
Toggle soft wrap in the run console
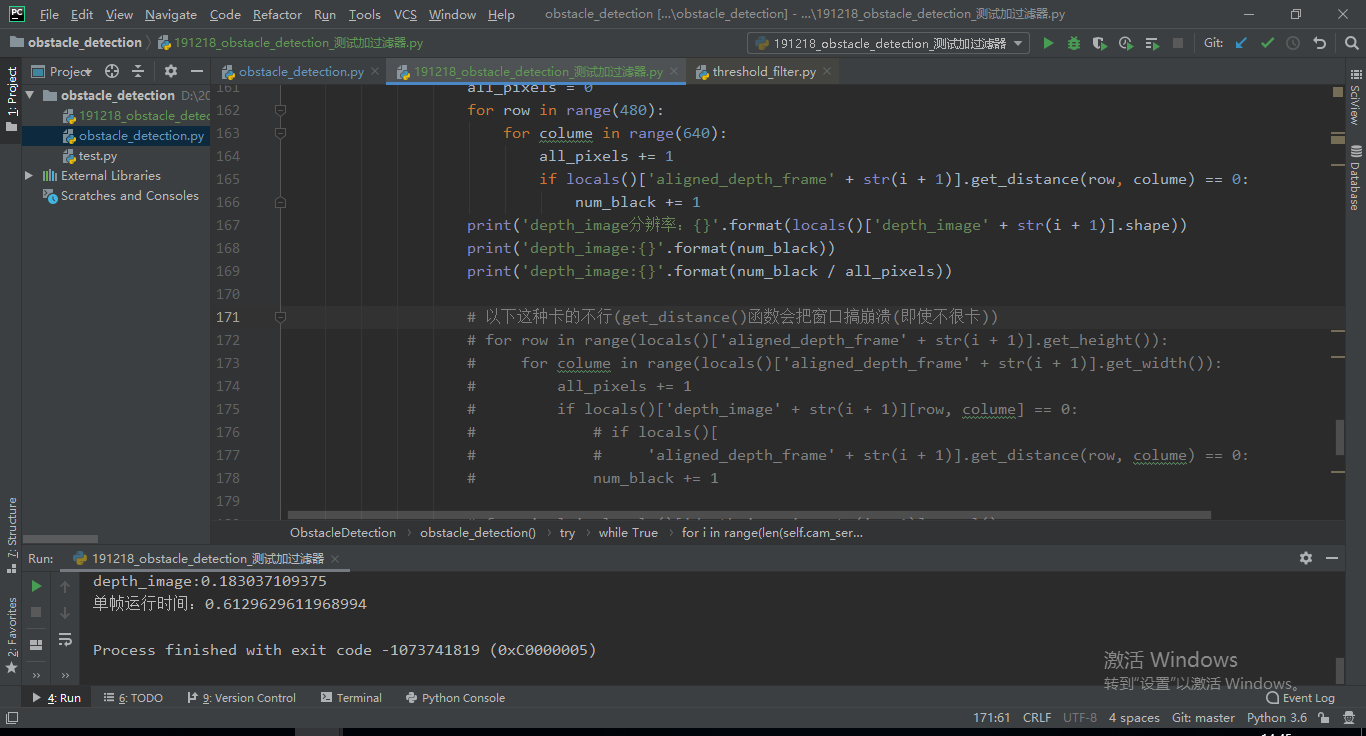pyautogui.click(x=65, y=641)
